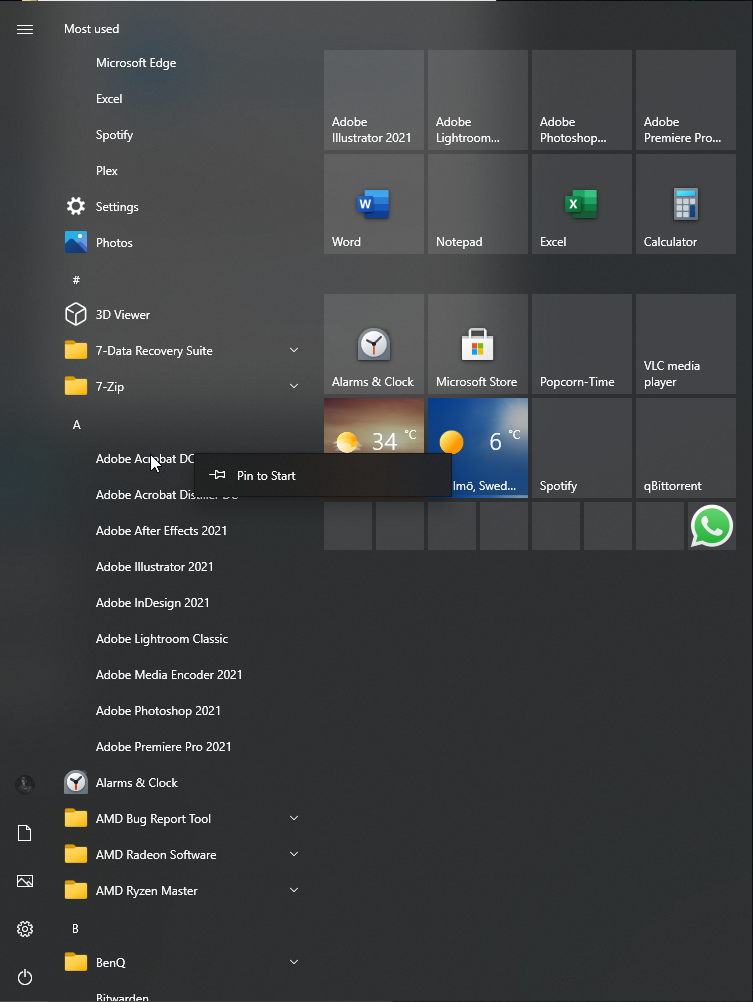Open Adobe Photoshop 2021 from the app list
Viewport: 753px width, 1002px height.
point(158,711)
